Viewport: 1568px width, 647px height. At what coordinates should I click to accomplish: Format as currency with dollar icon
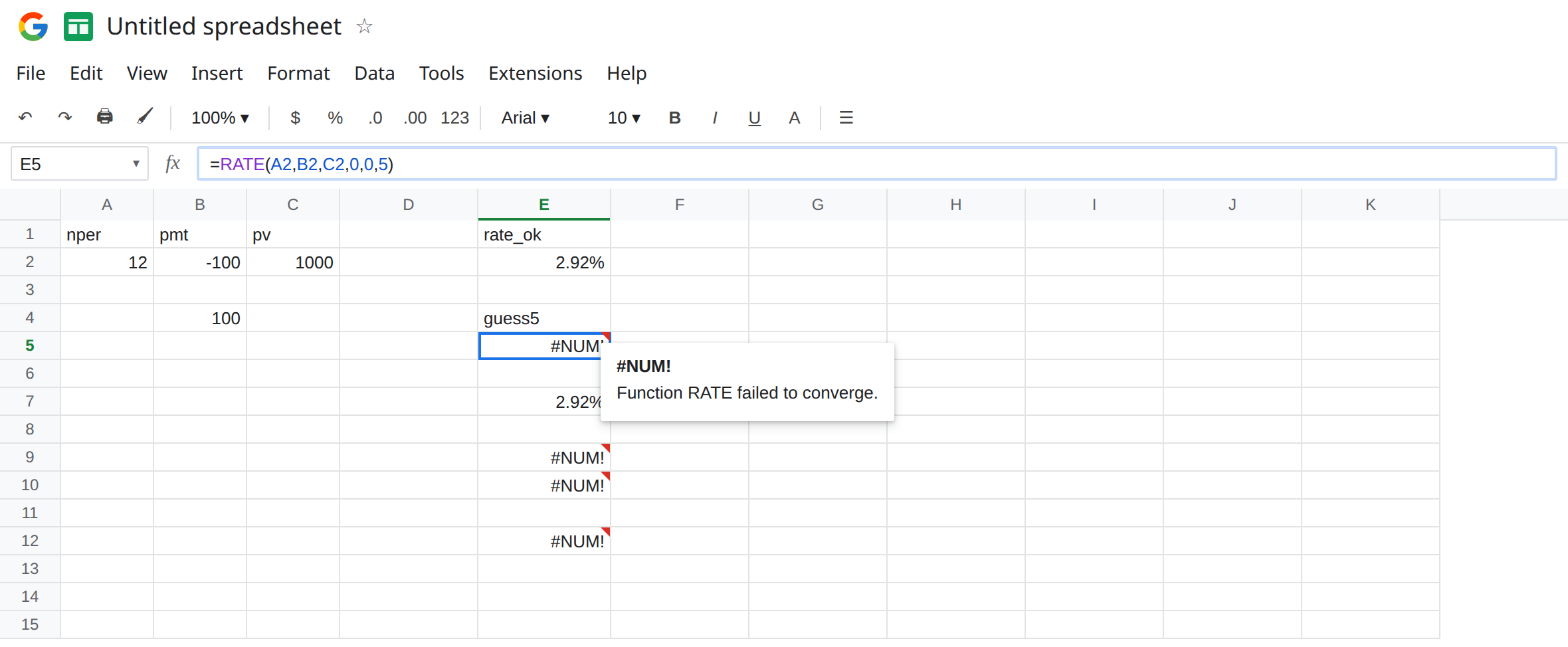pos(296,118)
